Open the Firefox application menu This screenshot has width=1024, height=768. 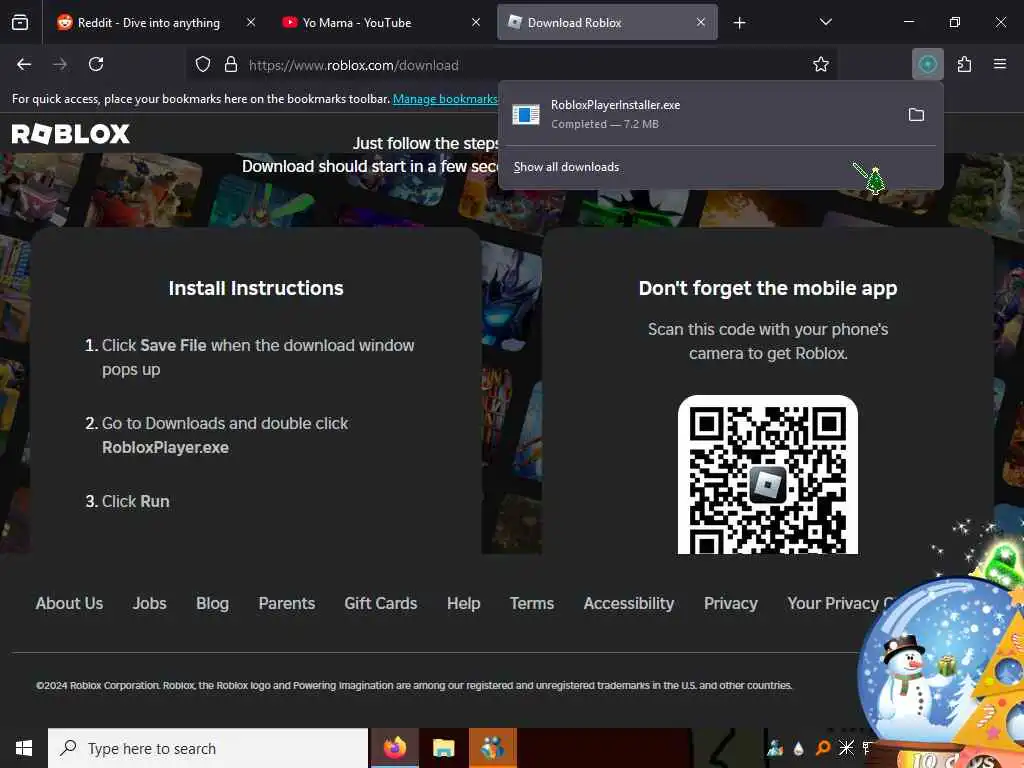pyautogui.click(x=1000, y=64)
